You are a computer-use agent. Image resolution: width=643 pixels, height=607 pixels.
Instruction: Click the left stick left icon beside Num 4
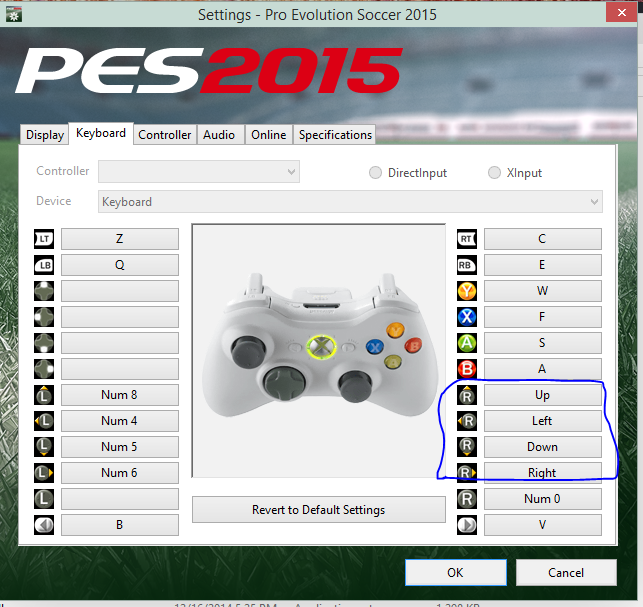coord(44,421)
